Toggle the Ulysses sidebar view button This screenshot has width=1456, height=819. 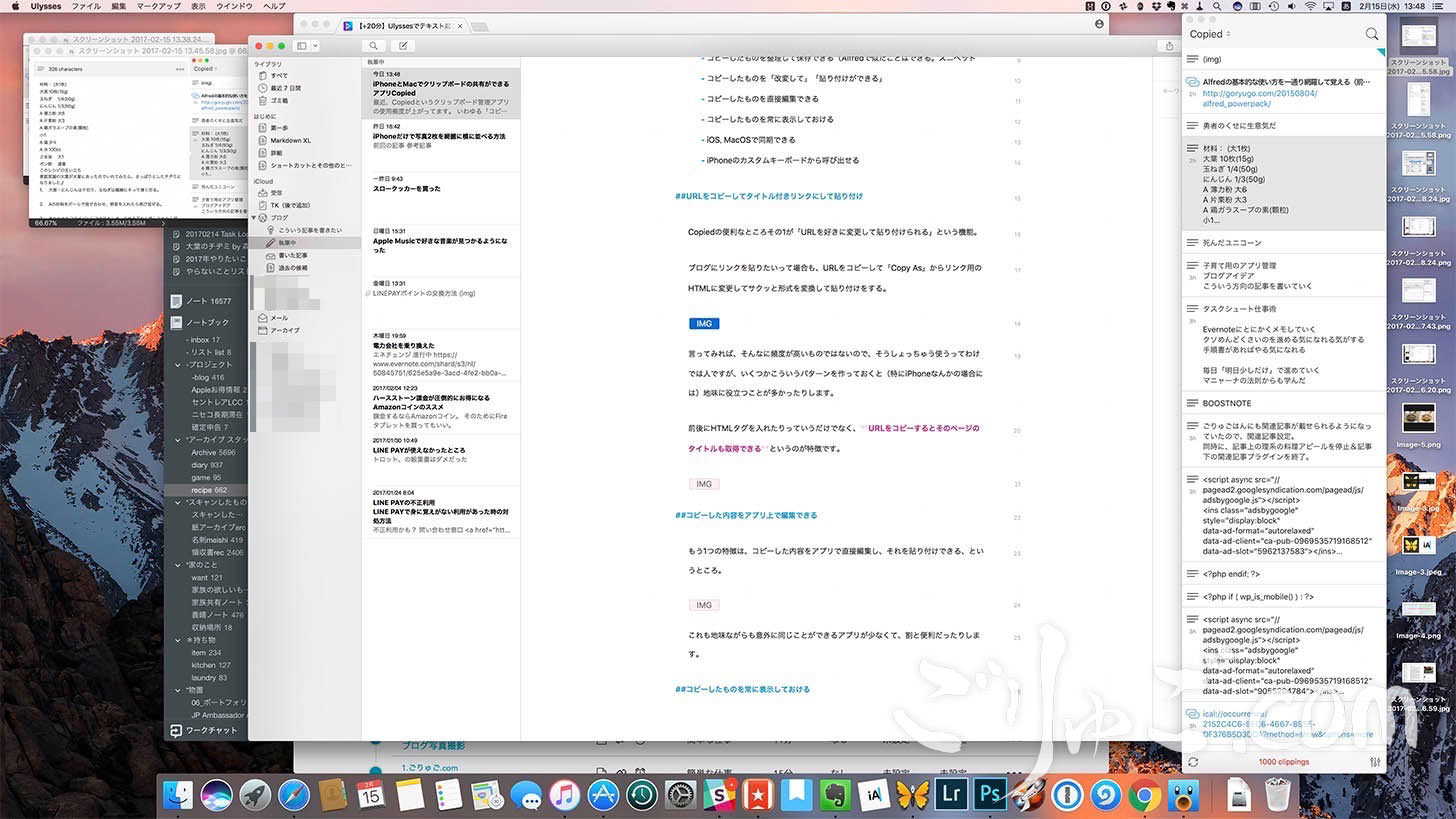(301, 46)
